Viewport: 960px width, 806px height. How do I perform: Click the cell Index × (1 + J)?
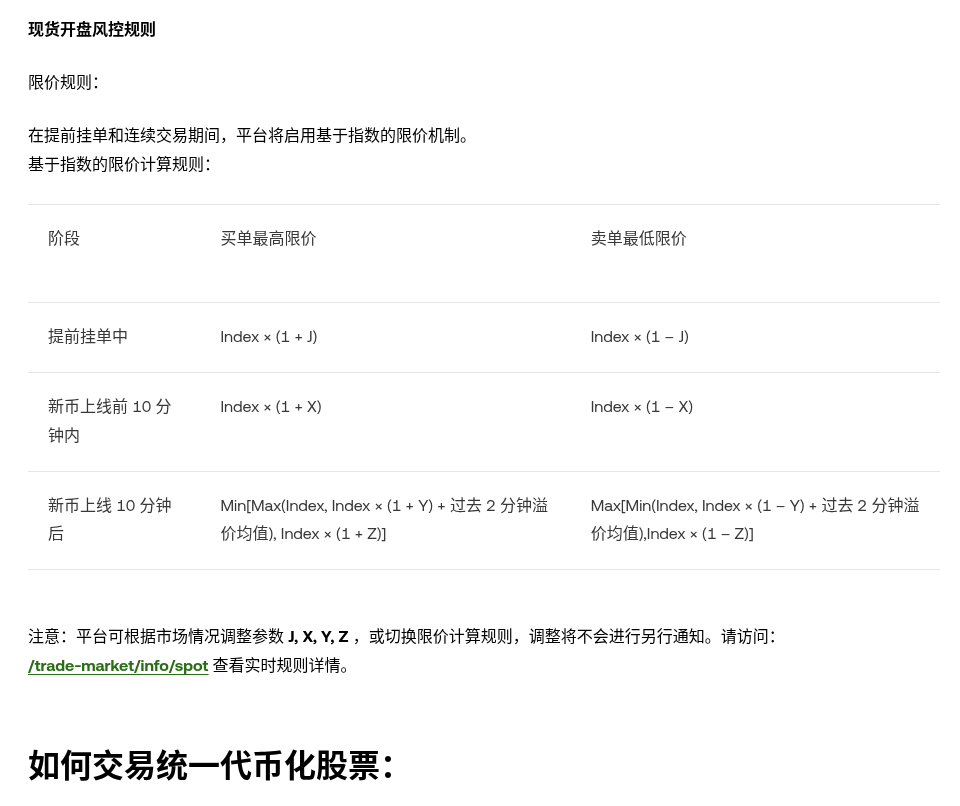[269, 337]
